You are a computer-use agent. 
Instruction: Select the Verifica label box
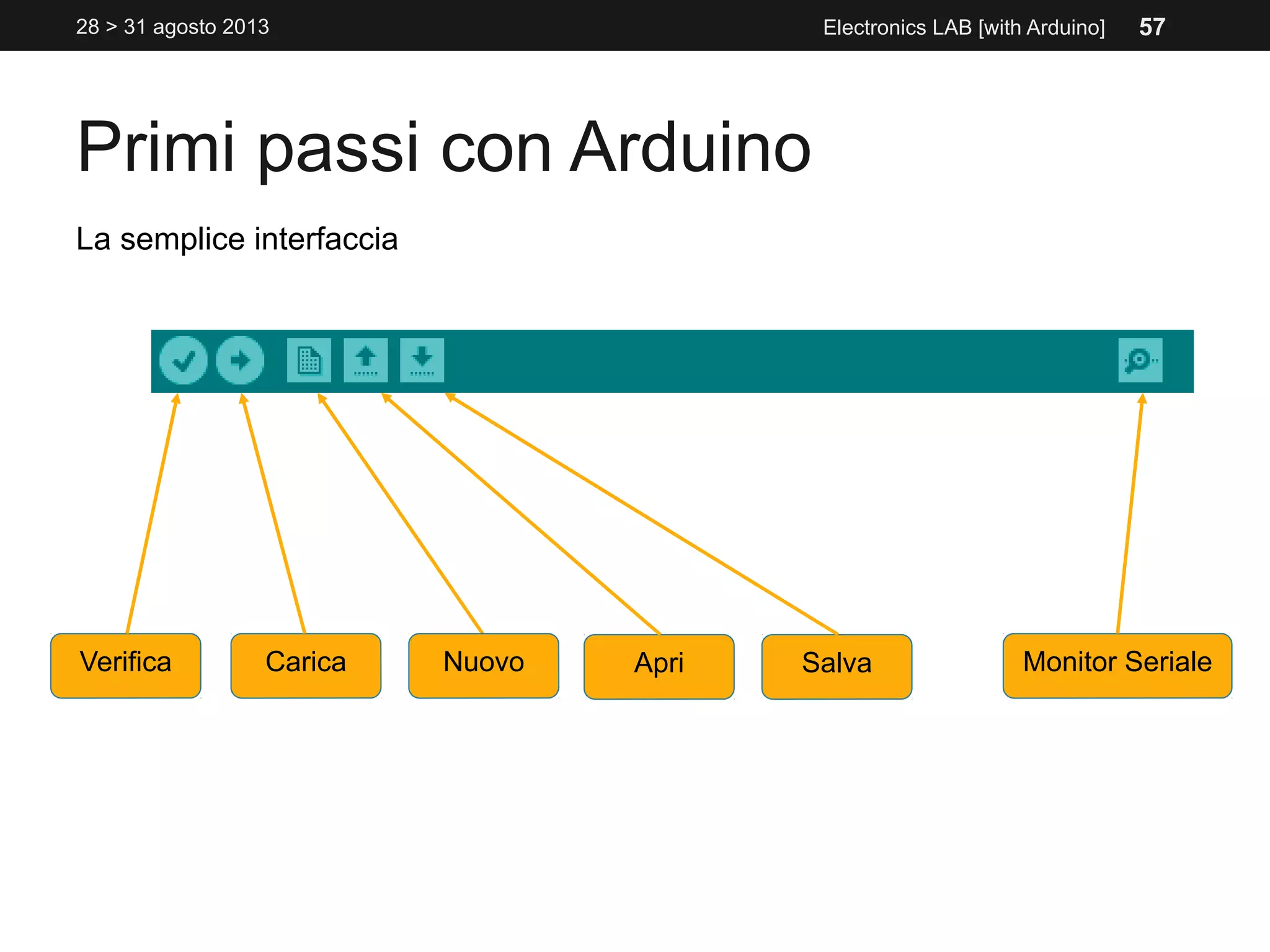[126, 666]
